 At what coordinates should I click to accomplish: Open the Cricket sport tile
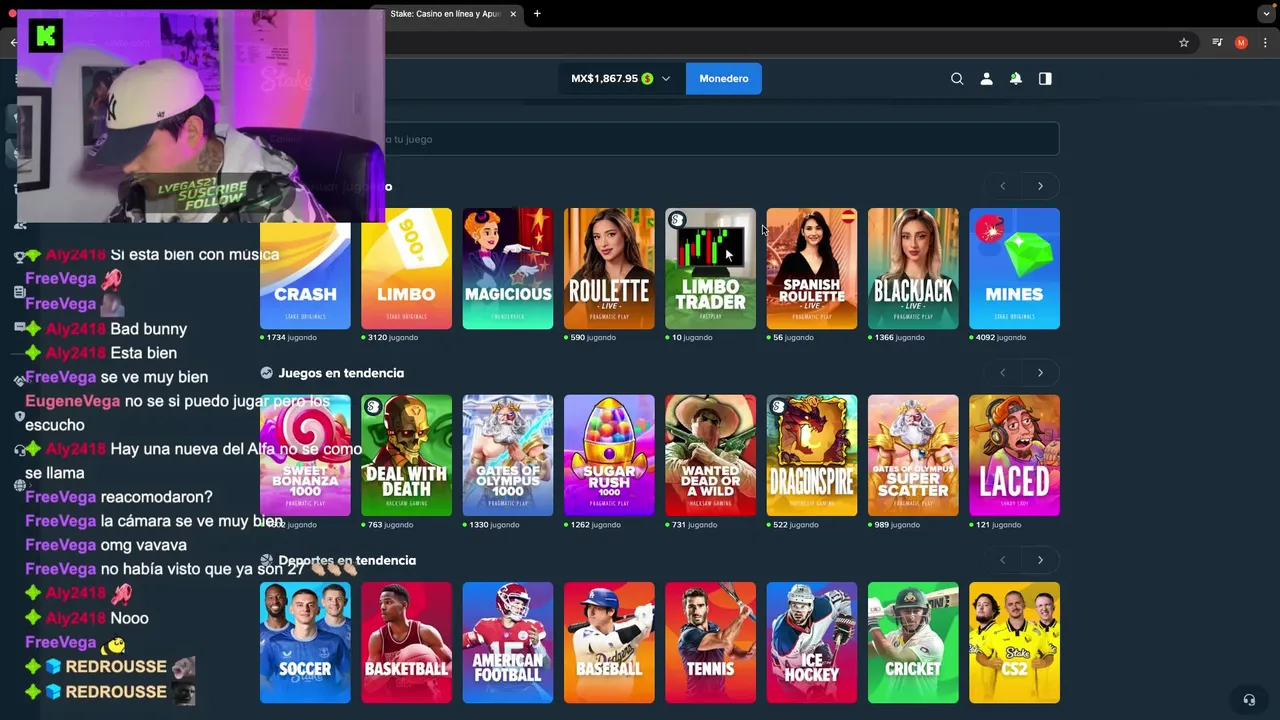pos(913,642)
